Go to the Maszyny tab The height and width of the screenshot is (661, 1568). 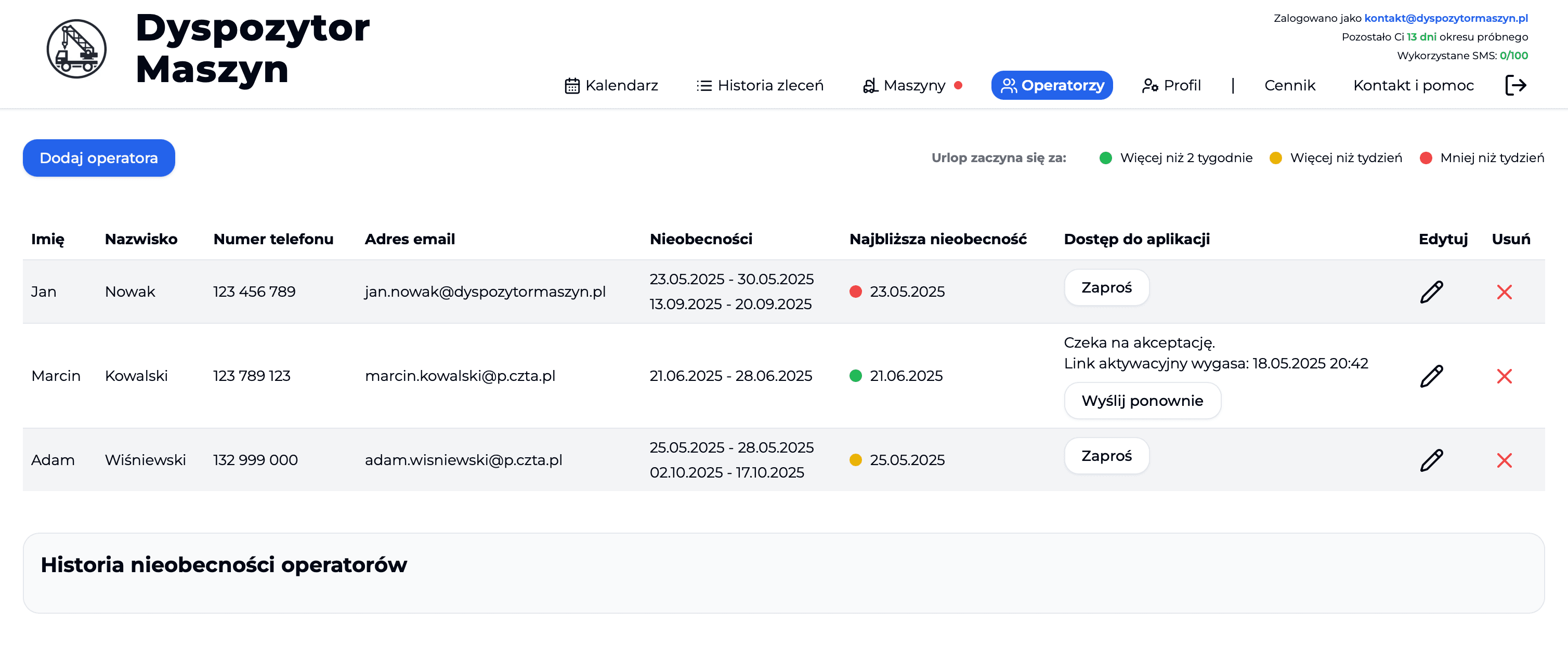click(912, 85)
